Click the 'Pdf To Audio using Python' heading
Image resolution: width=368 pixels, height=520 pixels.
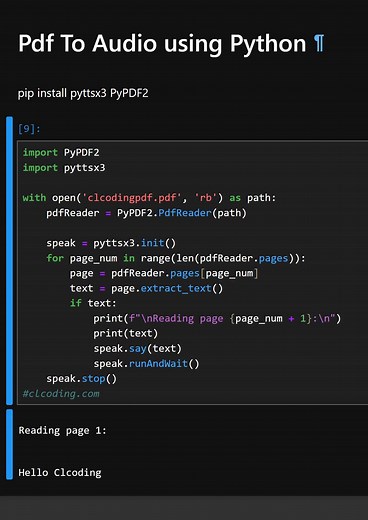pos(162,43)
